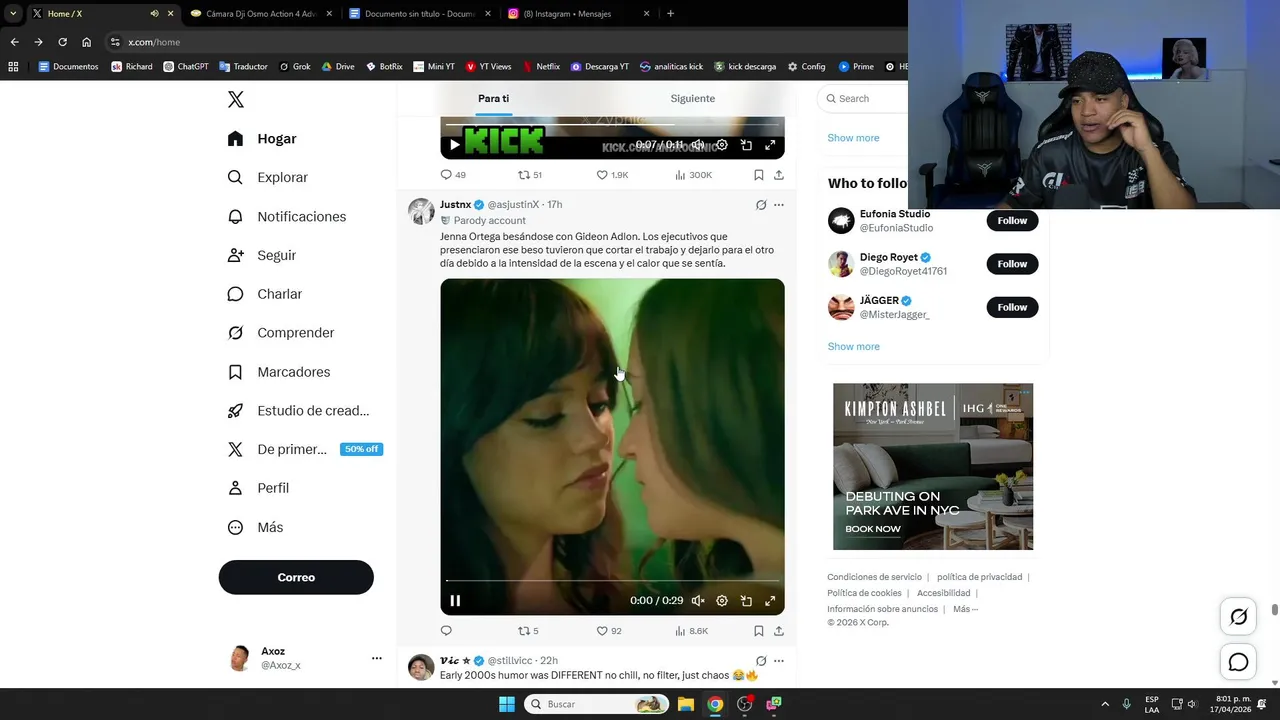Open more options on Vic post
This screenshot has height=720, width=1280.
[779, 661]
